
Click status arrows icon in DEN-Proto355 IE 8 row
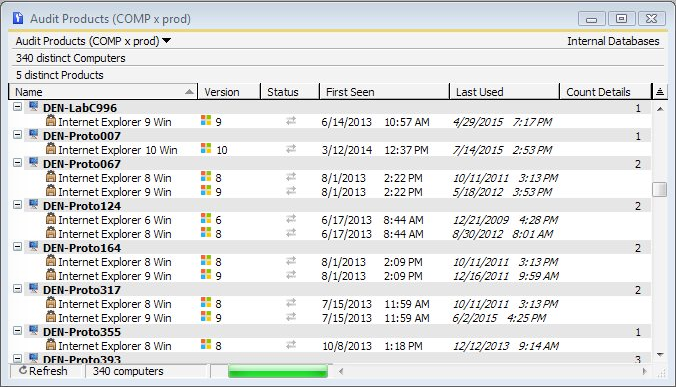(291, 345)
